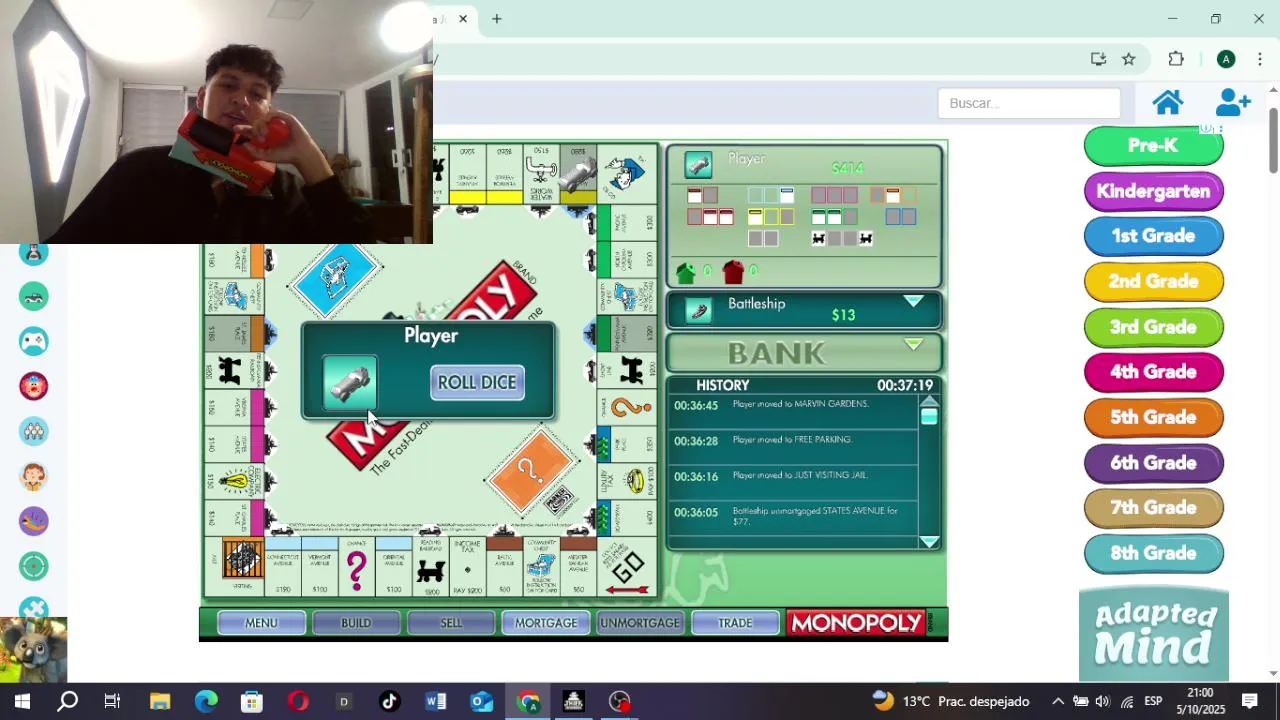This screenshot has width=1280, height=720.
Task: Expand the Battleship player panel
Action: [913, 302]
